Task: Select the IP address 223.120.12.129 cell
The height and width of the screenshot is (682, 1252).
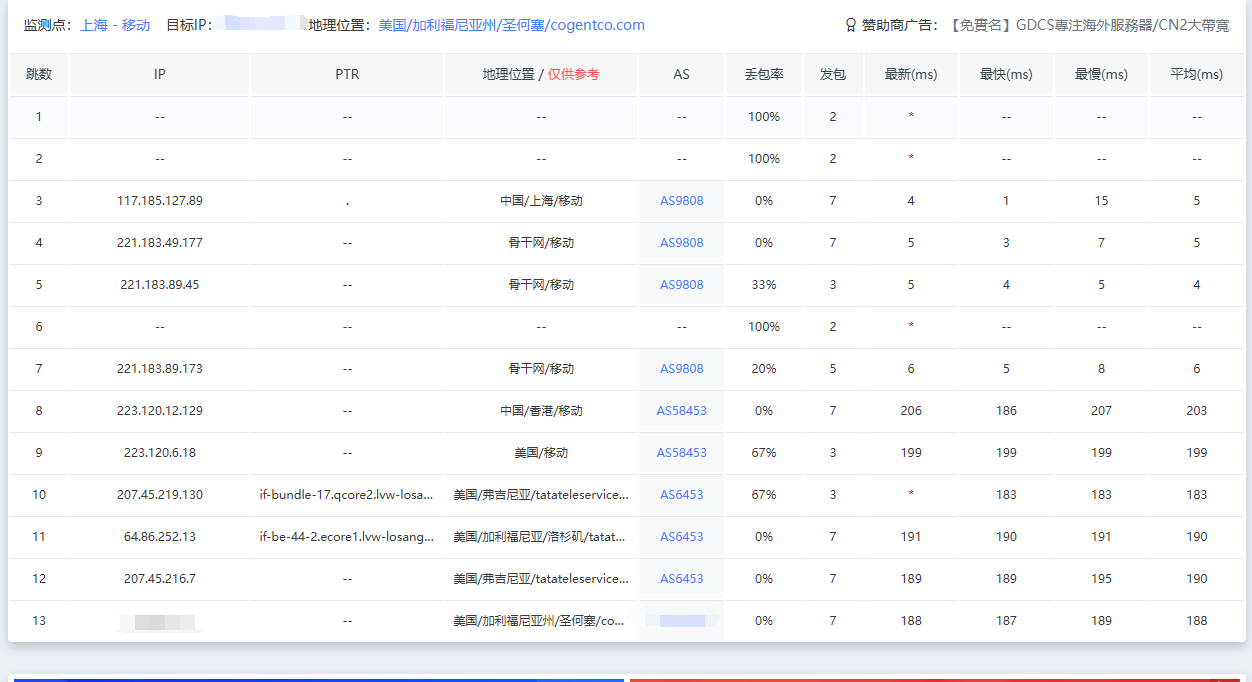Action: pyautogui.click(x=160, y=411)
